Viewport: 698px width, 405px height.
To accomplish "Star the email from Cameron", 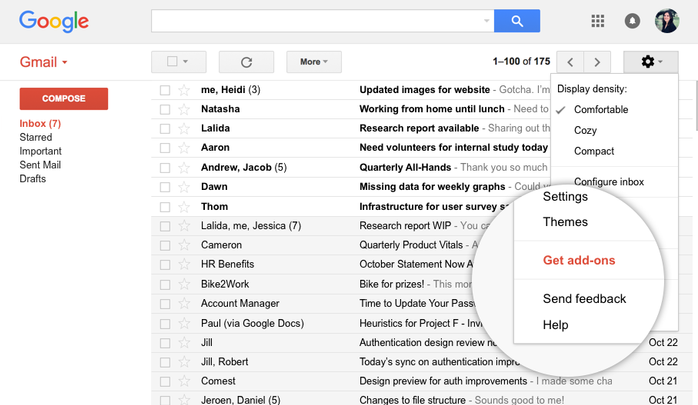I will click(x=184, y=245).
